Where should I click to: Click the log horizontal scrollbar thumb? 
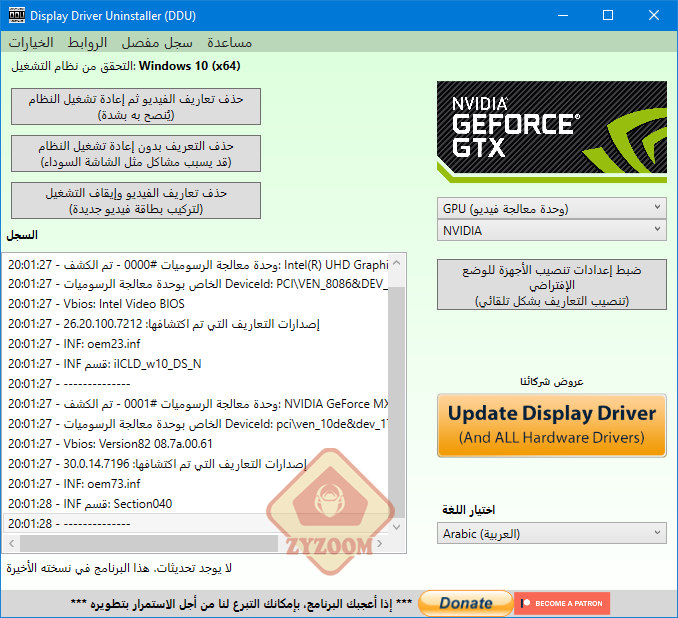pyautogui.click(x=149, y=543)
